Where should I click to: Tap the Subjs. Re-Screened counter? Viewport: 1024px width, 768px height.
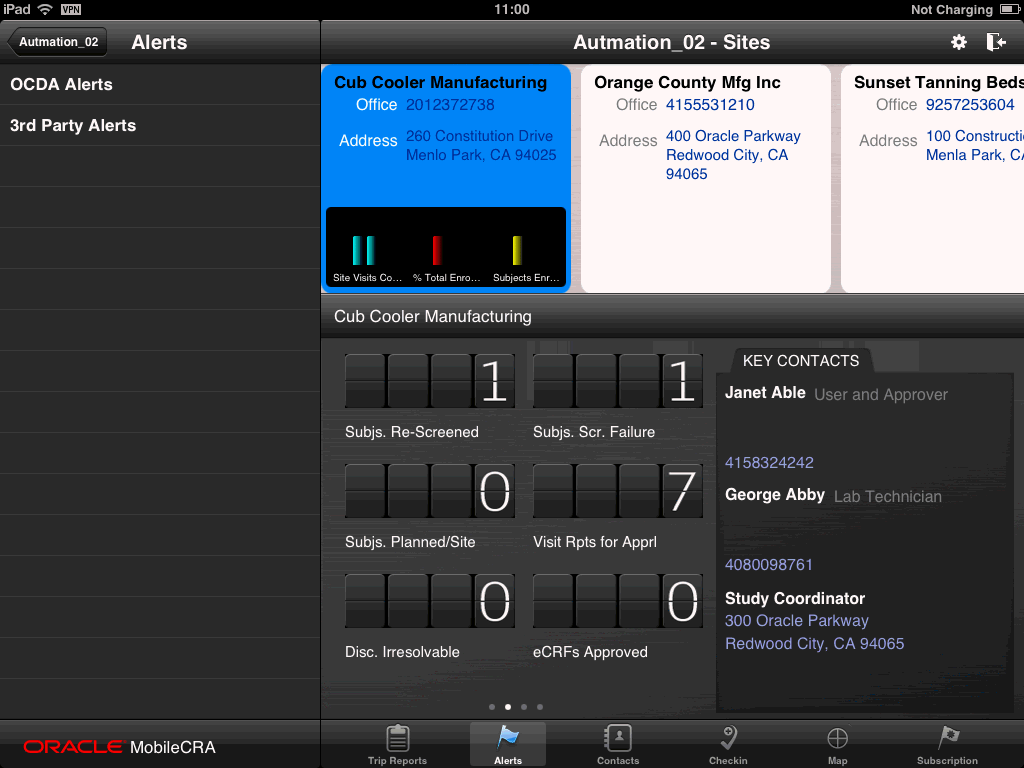(x=430, y=381)
